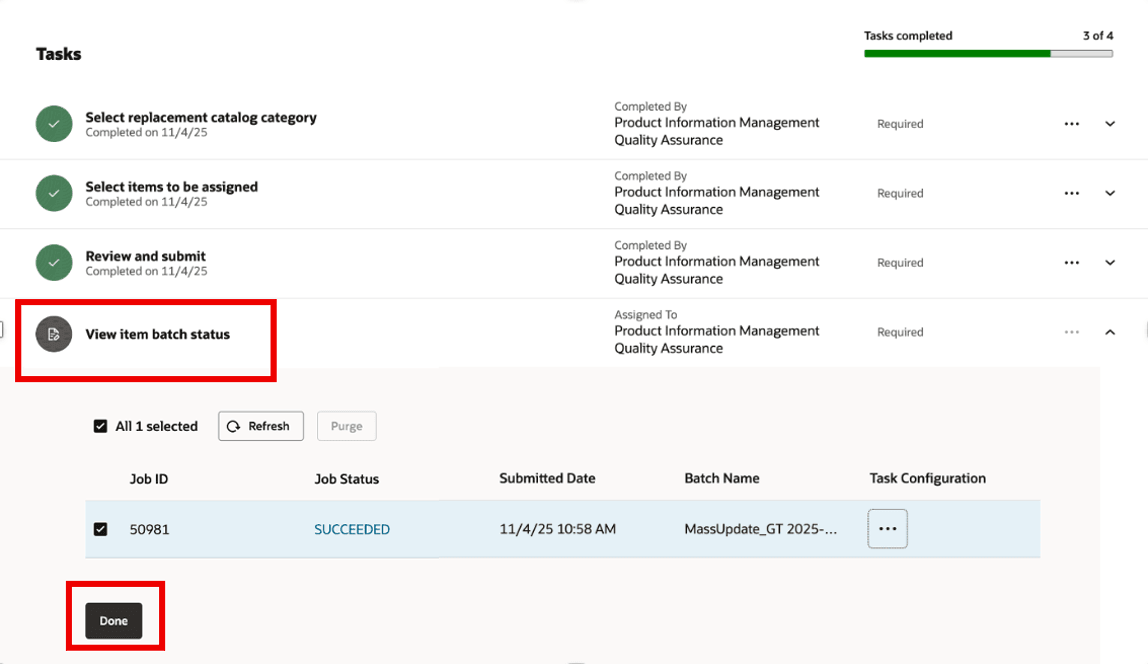The image size is (1148, 664).
Task: Open Task Configuration options for job 50981
Action: (887, 528)
